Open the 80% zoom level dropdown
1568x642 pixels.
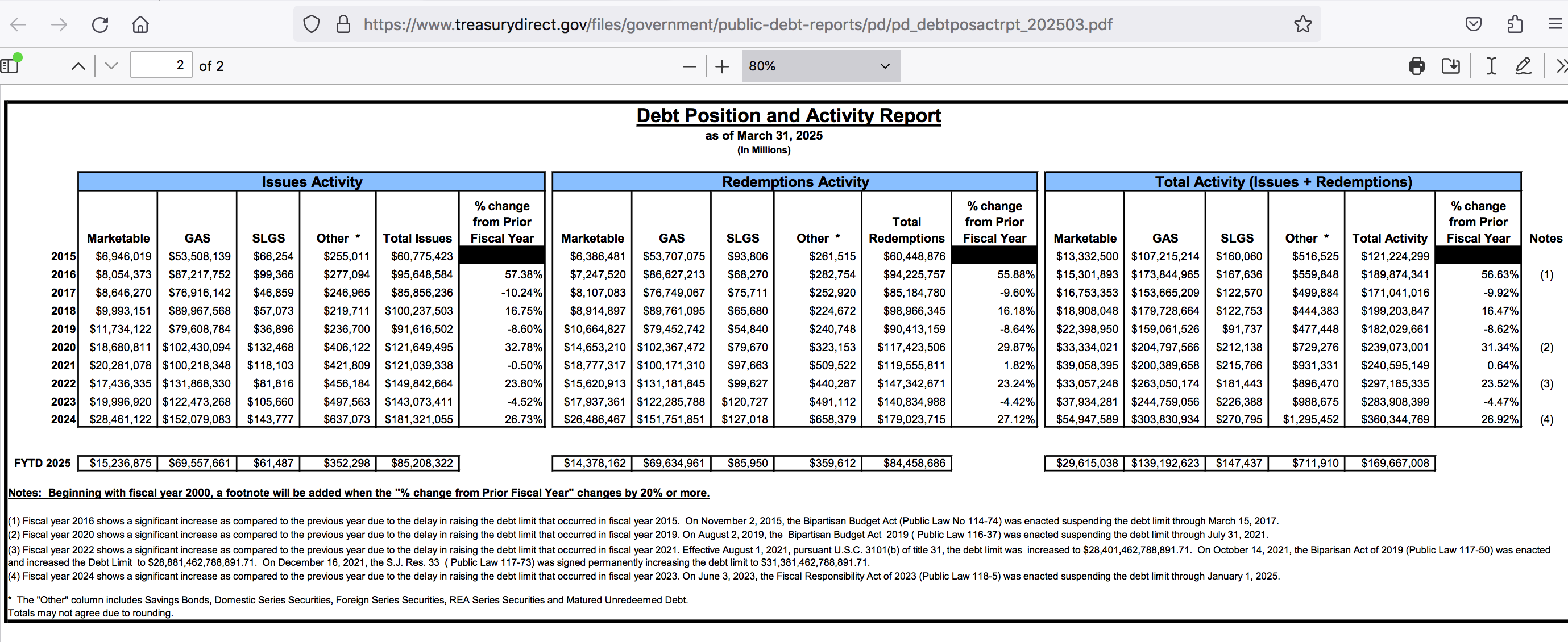tap(820, 66)
